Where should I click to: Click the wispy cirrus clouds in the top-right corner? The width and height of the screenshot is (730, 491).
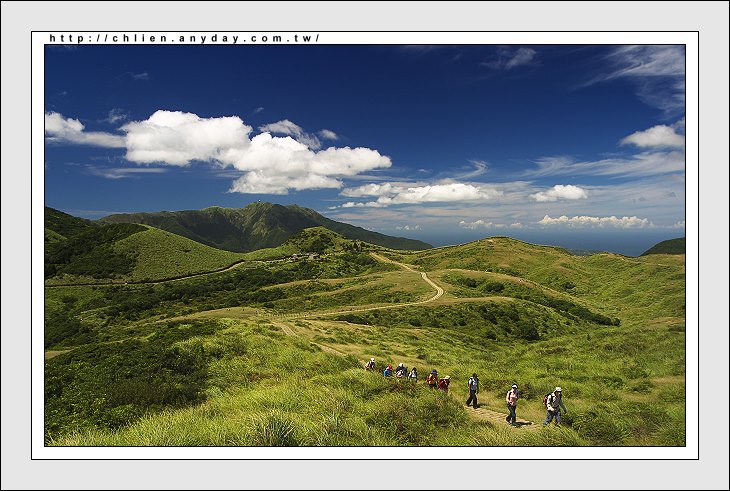click(x=645, y=68)
